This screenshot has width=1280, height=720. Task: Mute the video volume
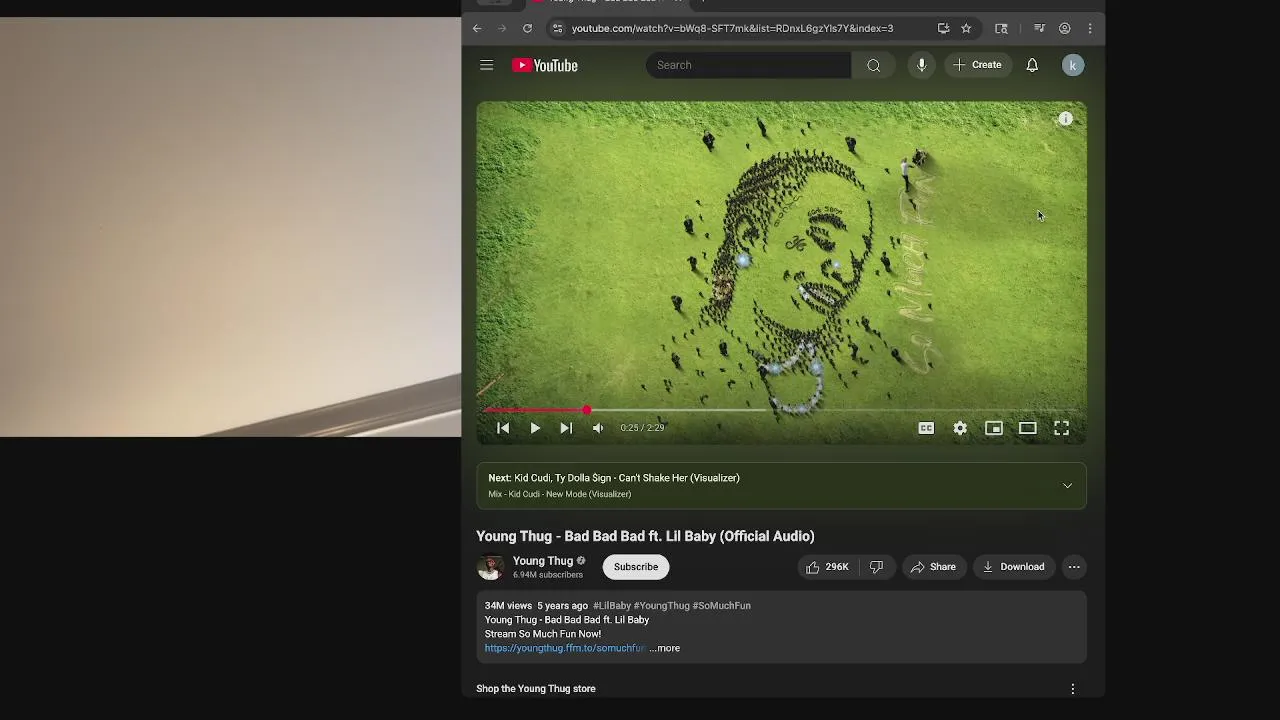(x=598, y=428)
